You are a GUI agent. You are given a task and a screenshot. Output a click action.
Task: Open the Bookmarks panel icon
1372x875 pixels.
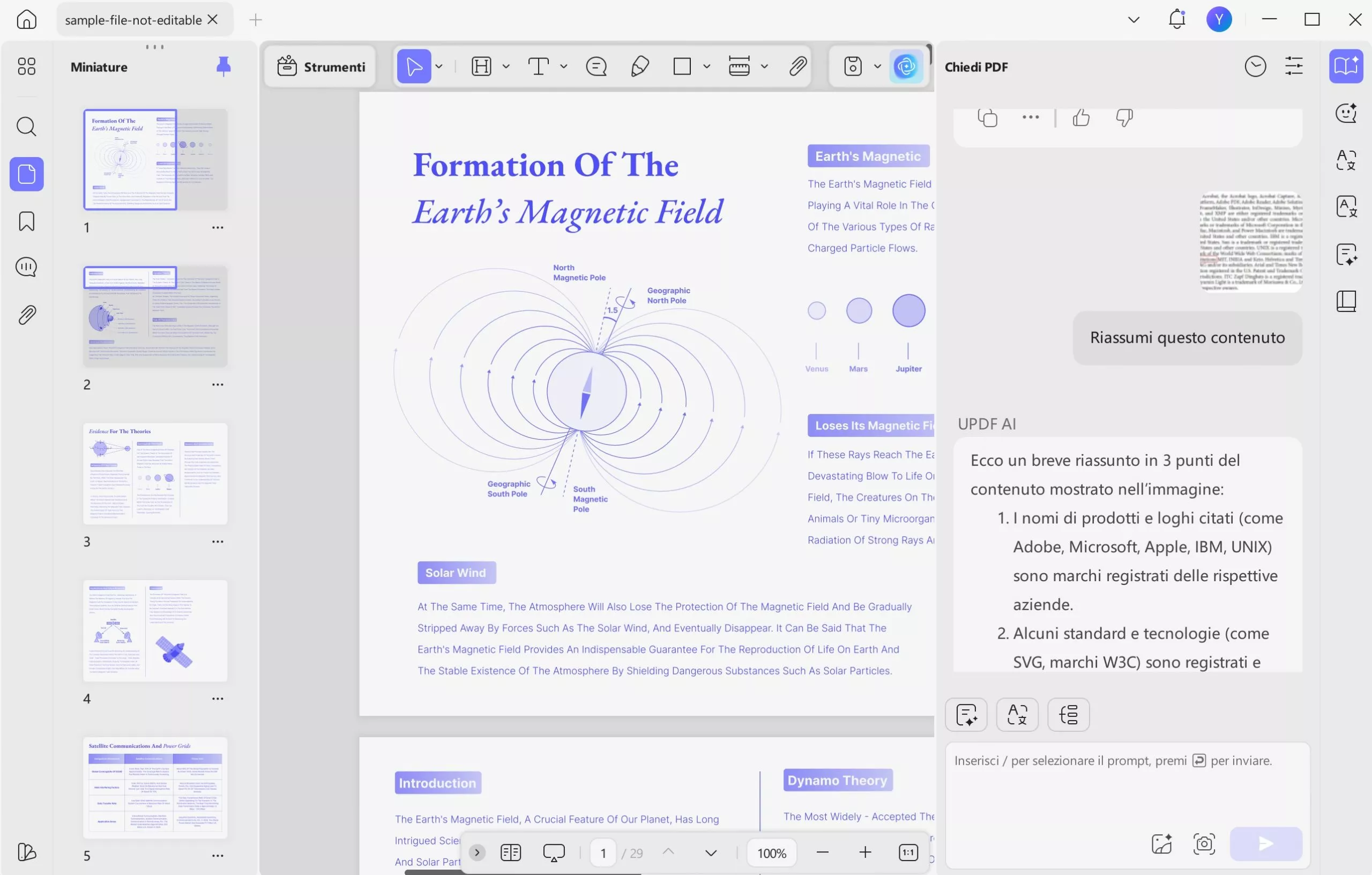(26, 221)
